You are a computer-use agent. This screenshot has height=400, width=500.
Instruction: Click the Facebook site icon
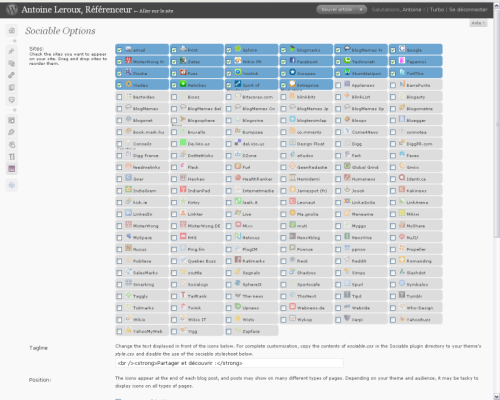[292, 61]
